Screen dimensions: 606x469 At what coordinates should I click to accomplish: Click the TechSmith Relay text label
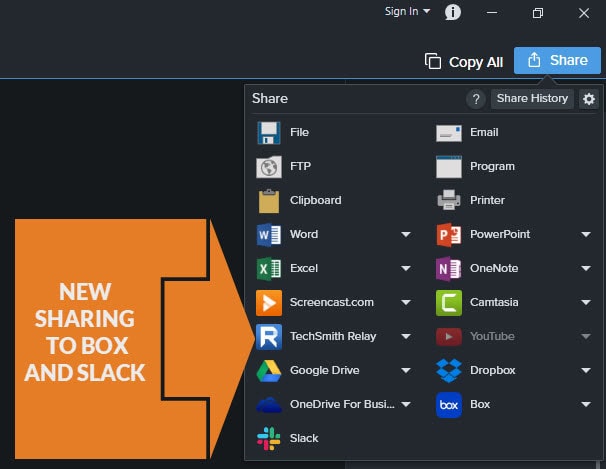click(x=333, y=336)
